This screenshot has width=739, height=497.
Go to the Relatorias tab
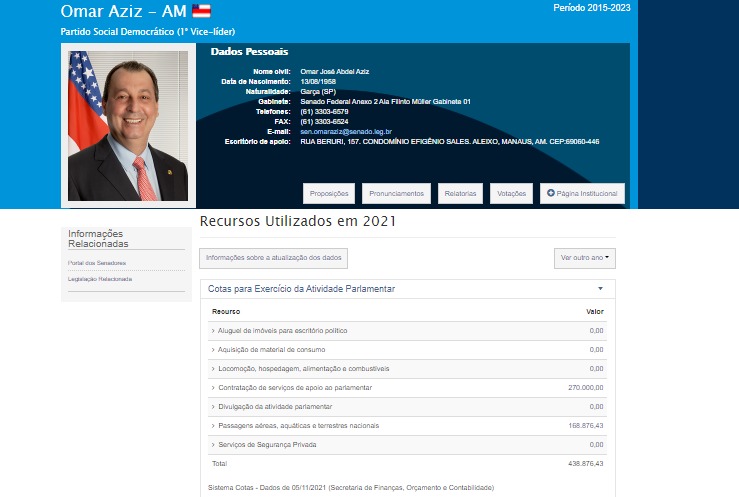pyautogui.click(x=461, y=193)
